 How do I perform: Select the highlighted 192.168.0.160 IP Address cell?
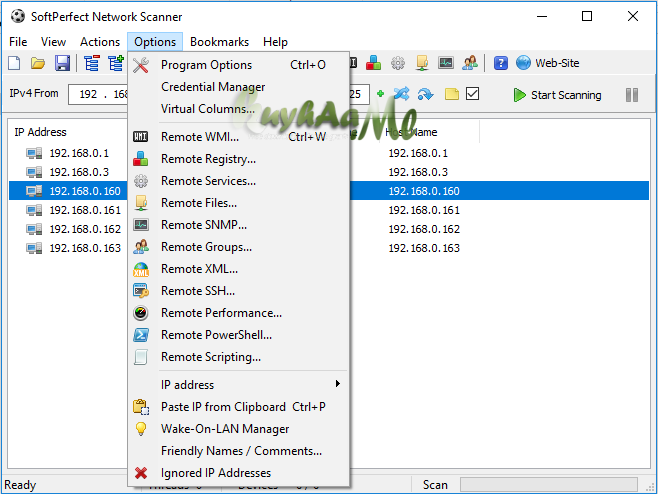click(x=85, y=191)
